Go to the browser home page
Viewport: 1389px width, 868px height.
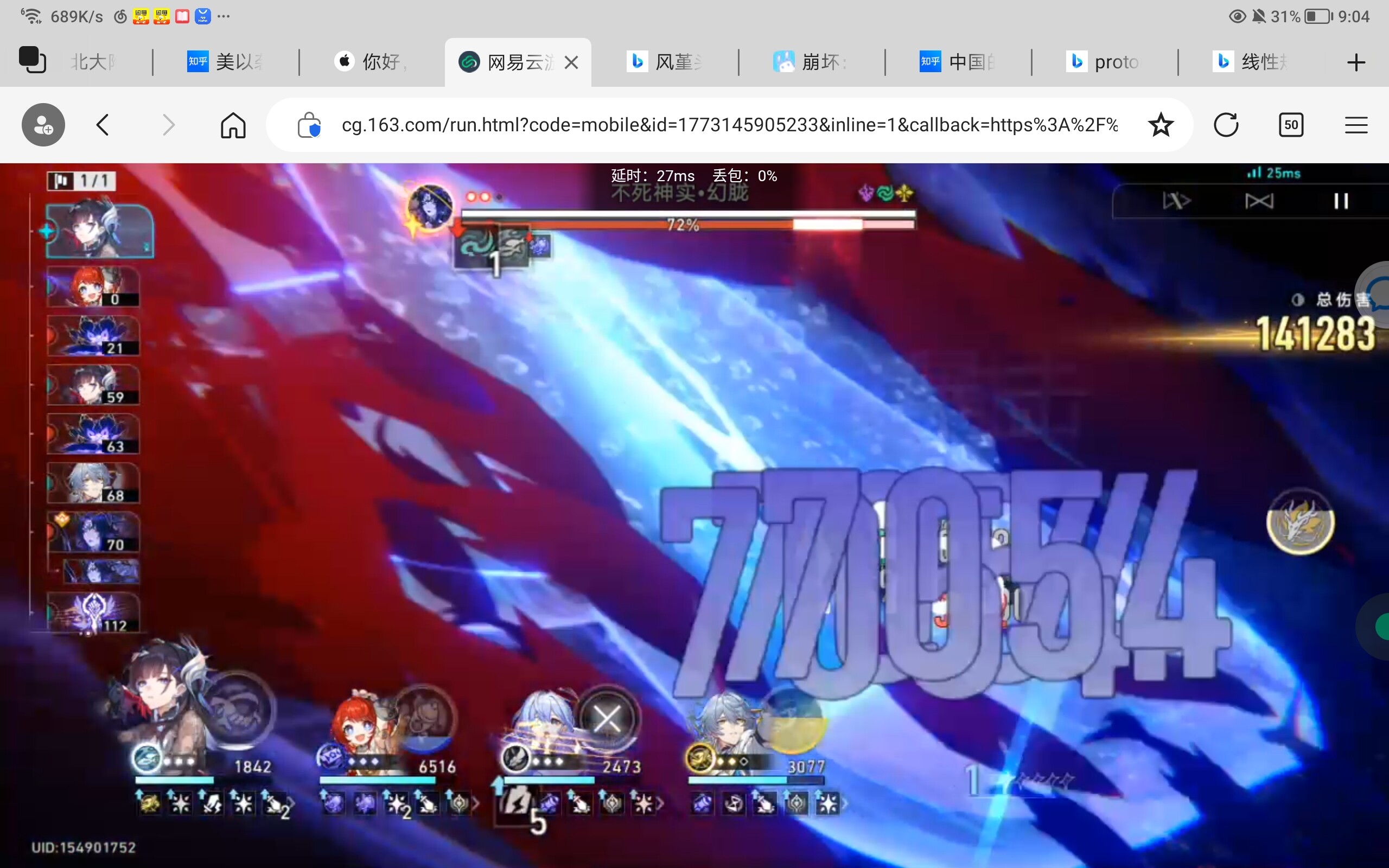tap(233, 125)
